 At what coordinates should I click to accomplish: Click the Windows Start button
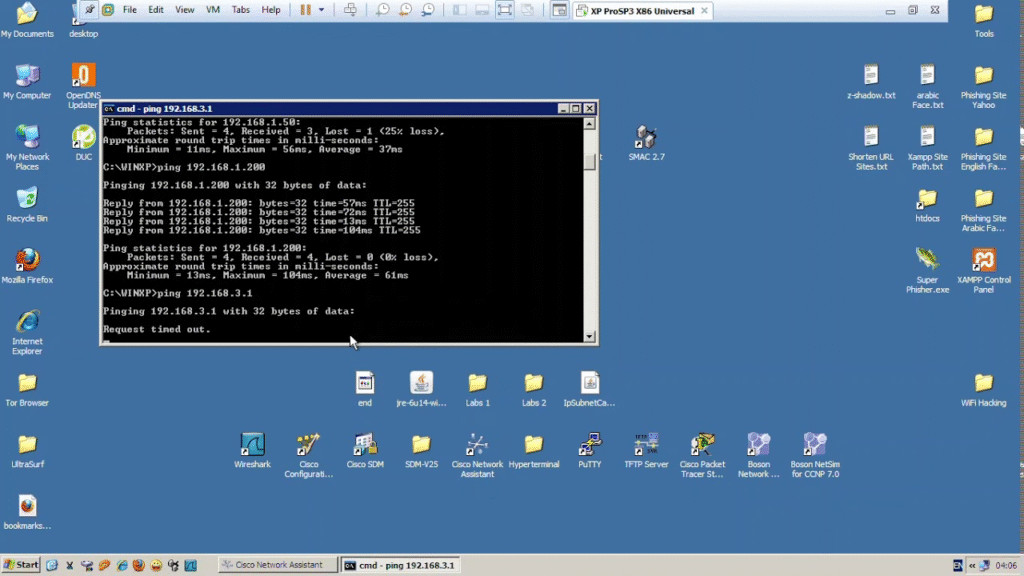[x=21, y=565]
